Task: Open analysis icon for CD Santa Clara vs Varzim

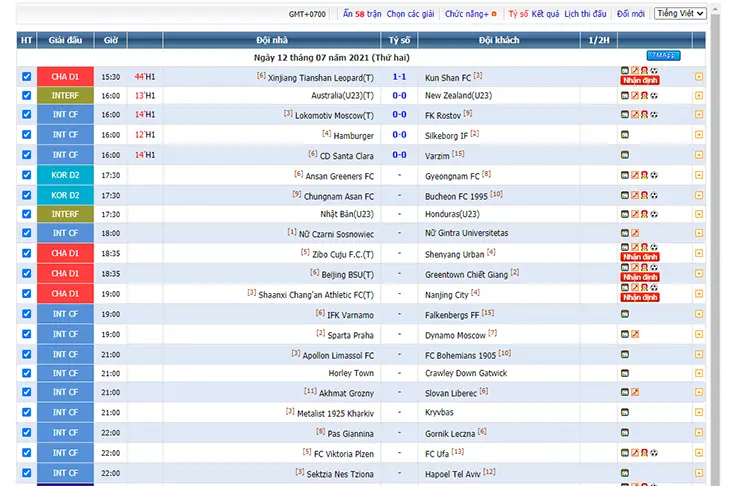Action: (x=625, y=155)
